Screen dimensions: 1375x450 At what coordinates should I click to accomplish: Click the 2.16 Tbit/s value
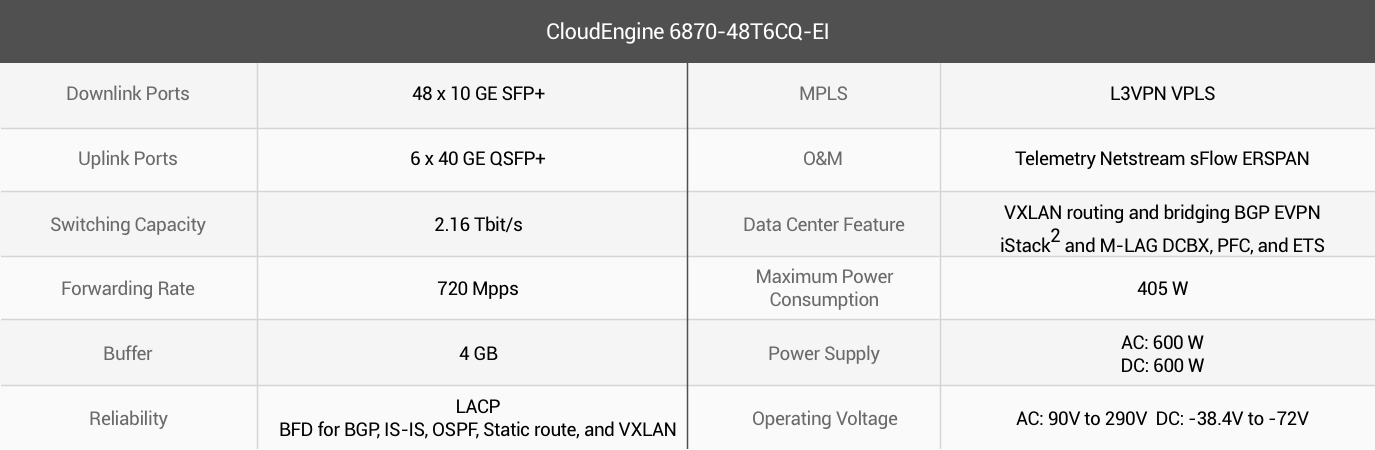[472, 224]
